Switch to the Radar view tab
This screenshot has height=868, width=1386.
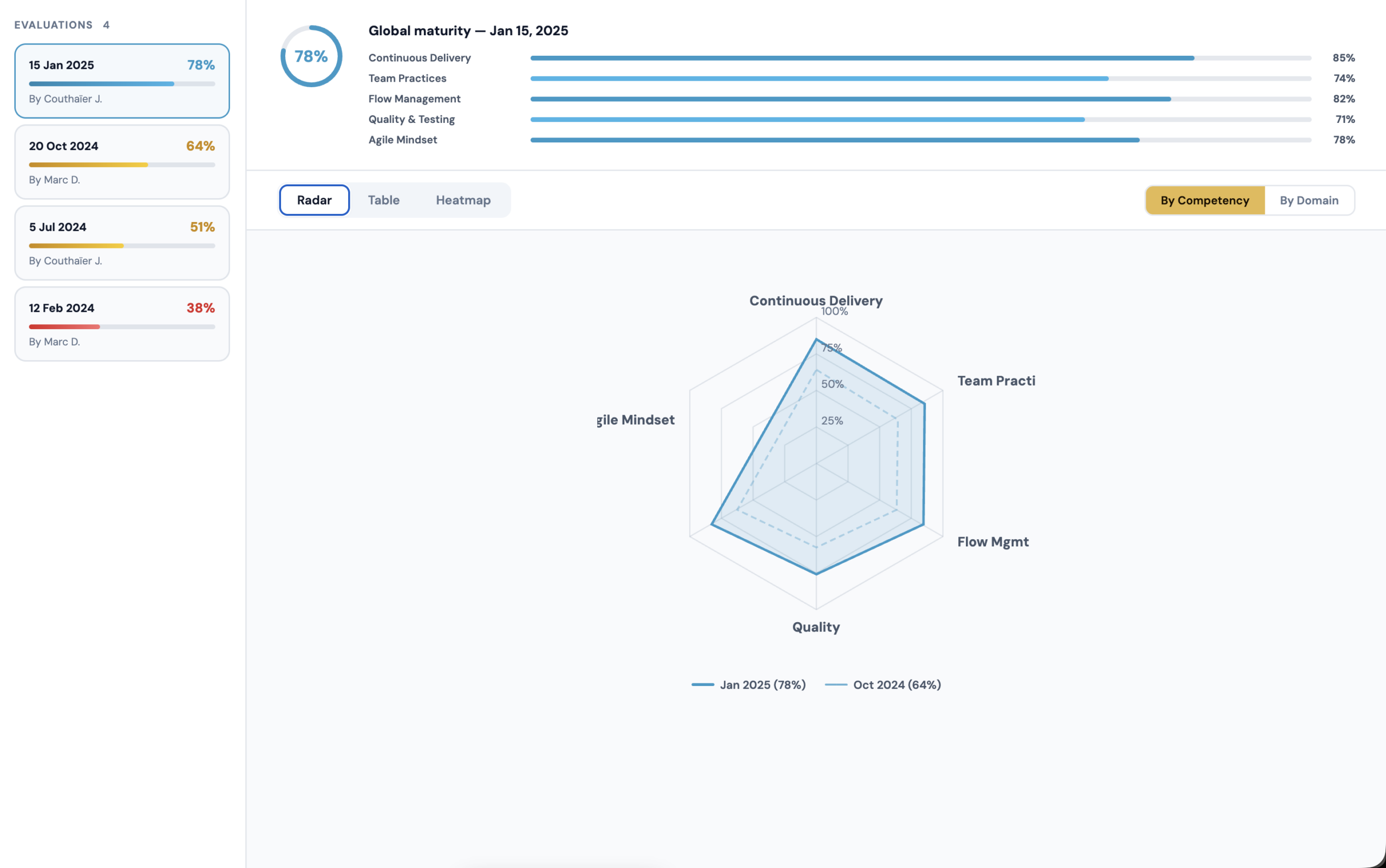coord(314,200)
